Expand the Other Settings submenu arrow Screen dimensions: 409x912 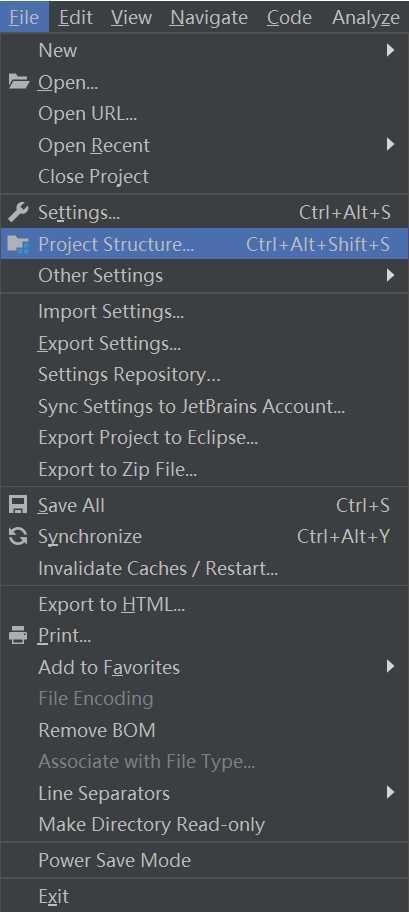click(x=390, y=275)
